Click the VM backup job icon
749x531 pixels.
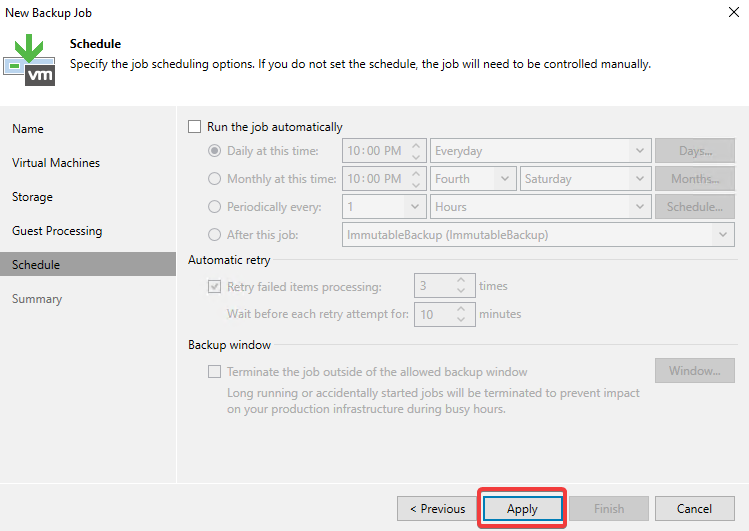tap(30, 60)
